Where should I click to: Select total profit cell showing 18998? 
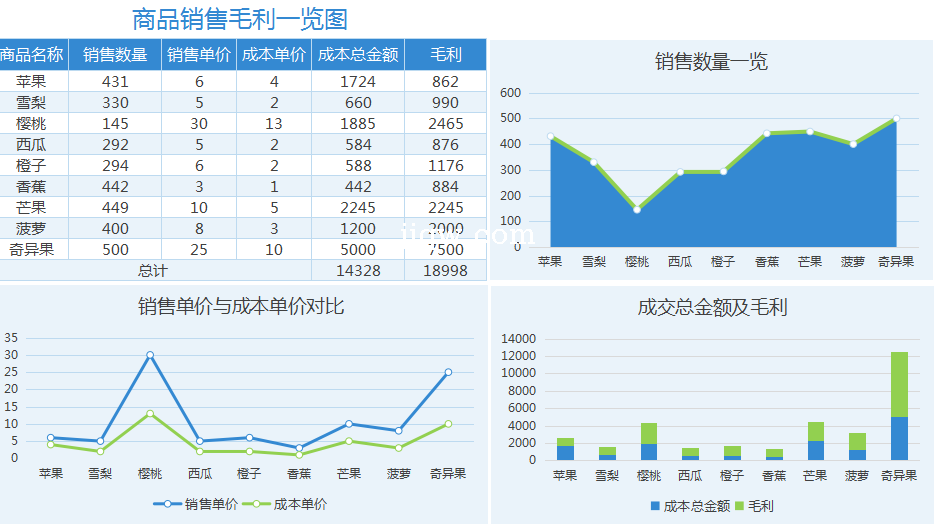coord(445,271)
